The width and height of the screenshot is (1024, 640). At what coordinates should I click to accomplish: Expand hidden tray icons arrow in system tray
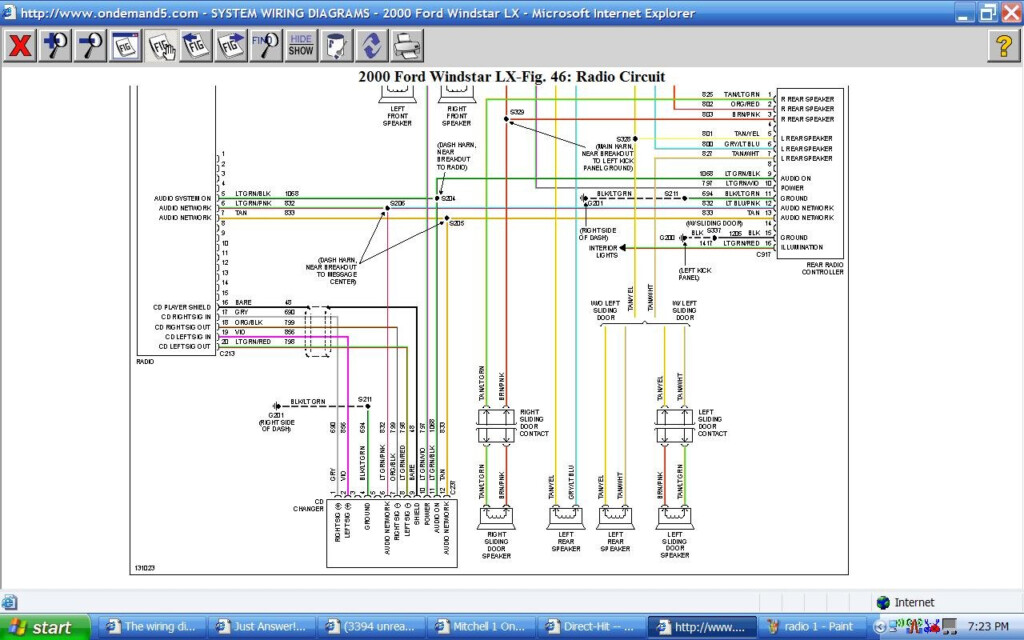(880, 627)
